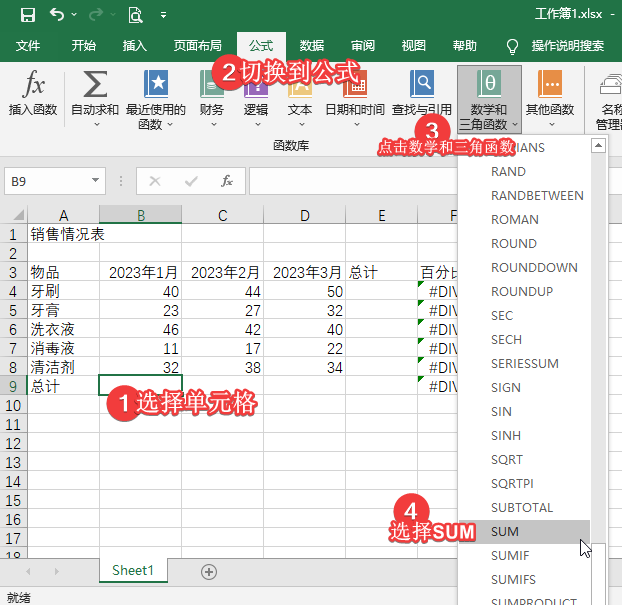Expand the 其他函数 dropdown arrow
The width and height of the screenshot is (622, 605).
(552, 125)
